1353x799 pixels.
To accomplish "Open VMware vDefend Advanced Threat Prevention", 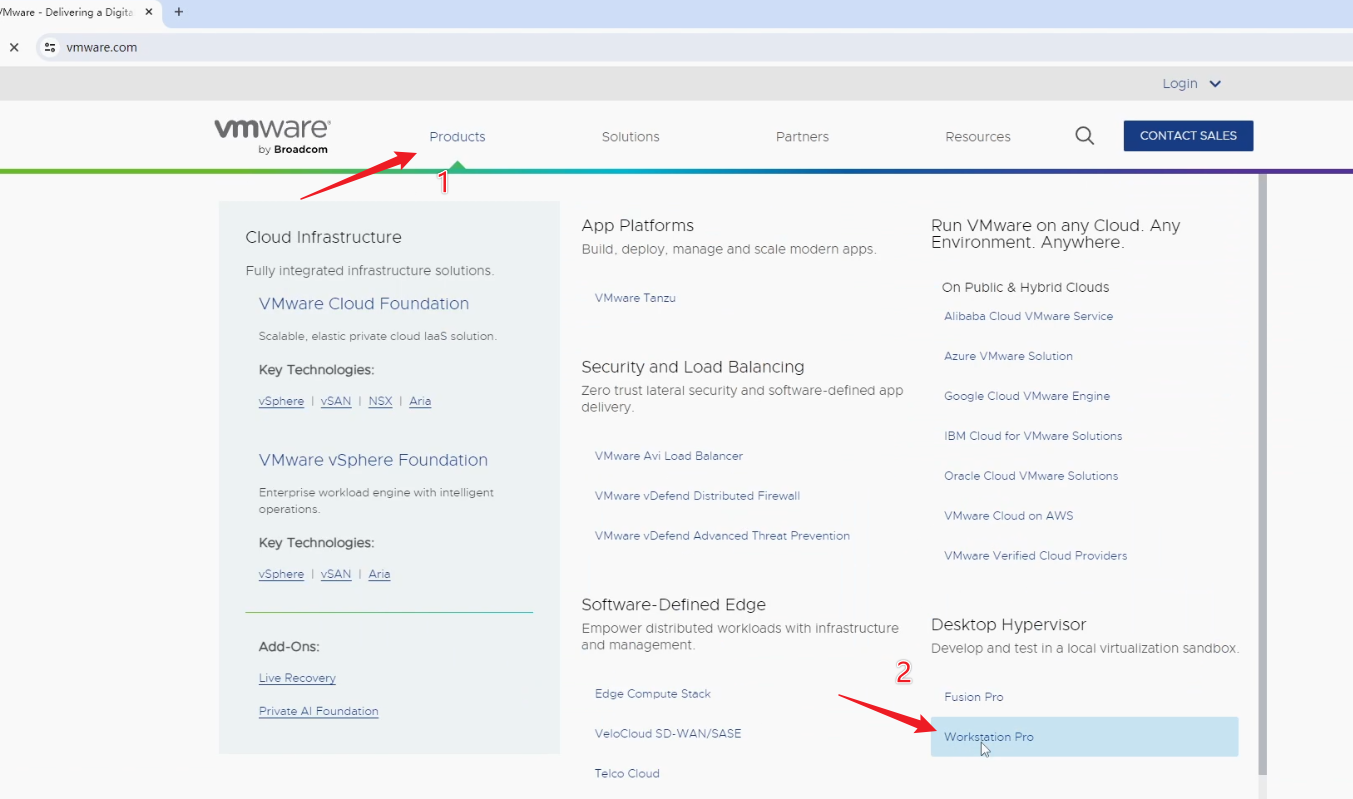I will pyautogui.click(x=722, y=536).
